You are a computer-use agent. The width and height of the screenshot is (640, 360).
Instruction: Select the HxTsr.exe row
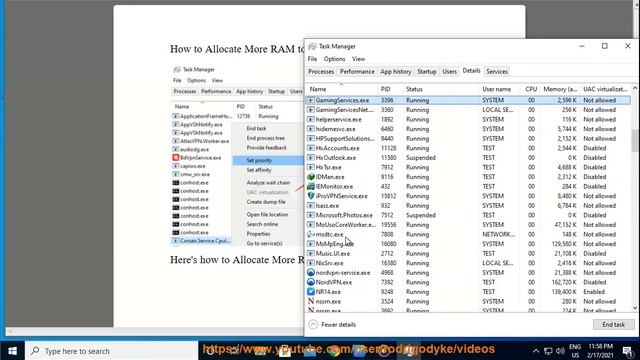click(468, 167)
